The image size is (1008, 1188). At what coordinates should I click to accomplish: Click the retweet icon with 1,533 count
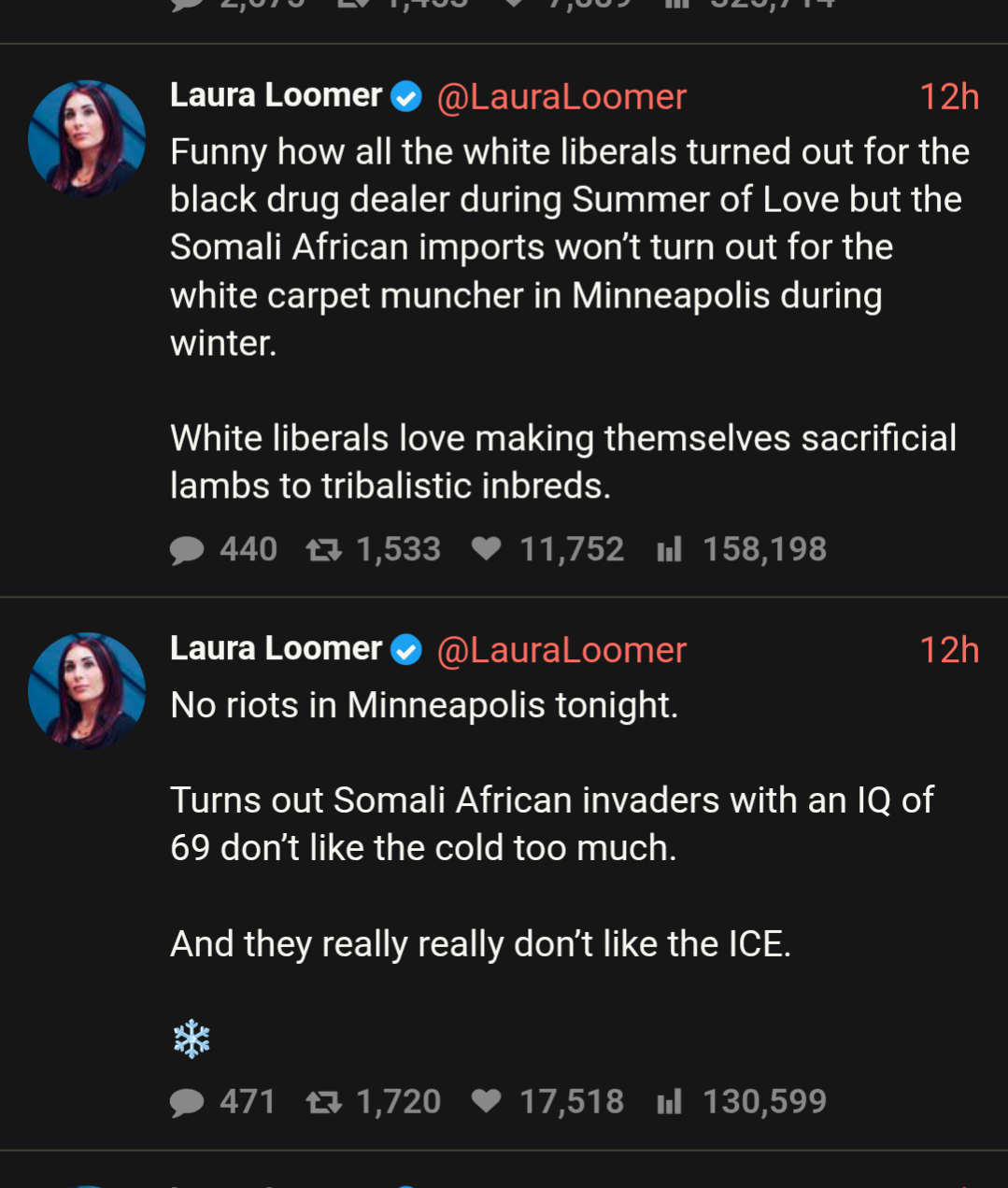324,550
